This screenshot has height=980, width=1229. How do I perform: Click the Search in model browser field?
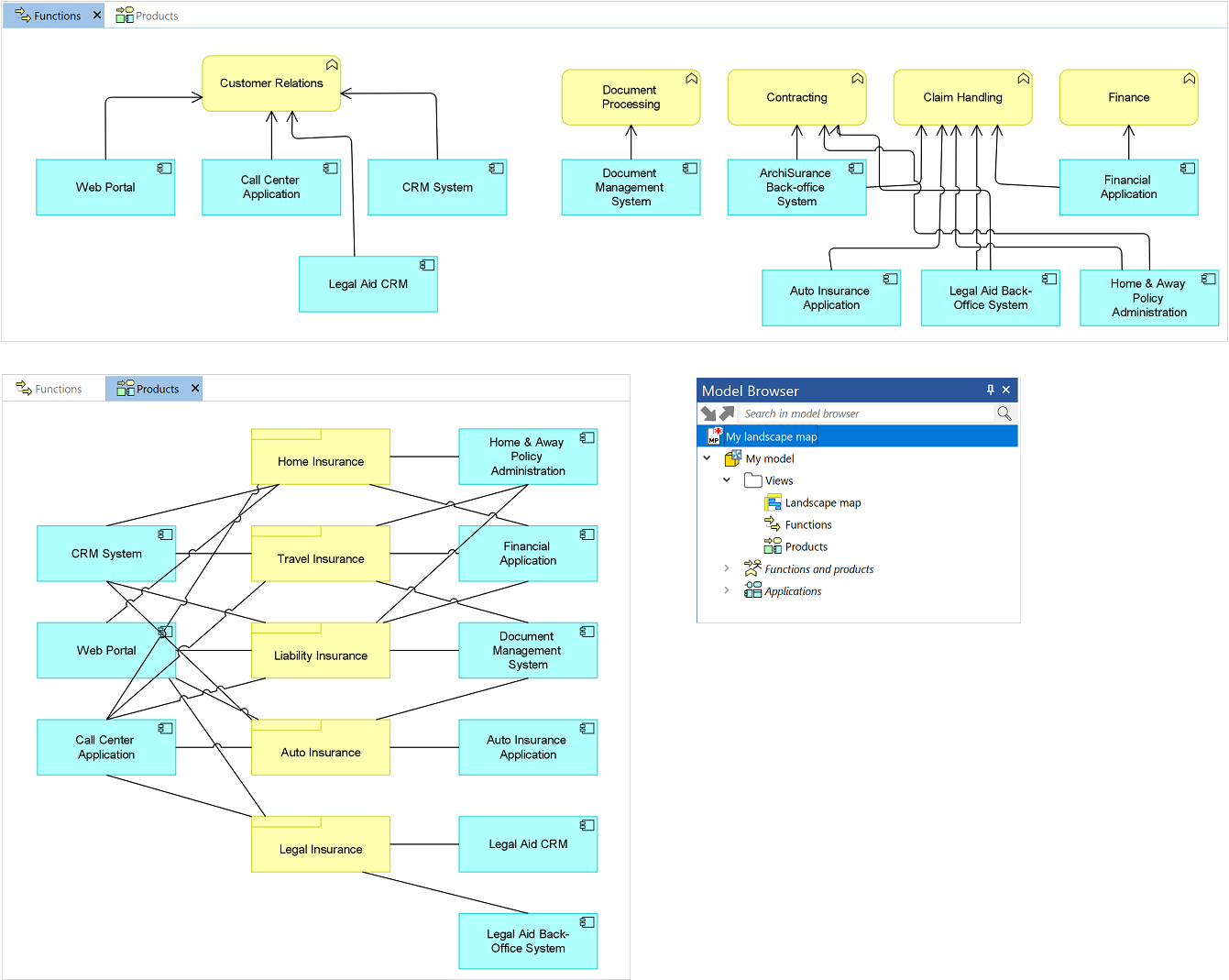tap(866, 413)
